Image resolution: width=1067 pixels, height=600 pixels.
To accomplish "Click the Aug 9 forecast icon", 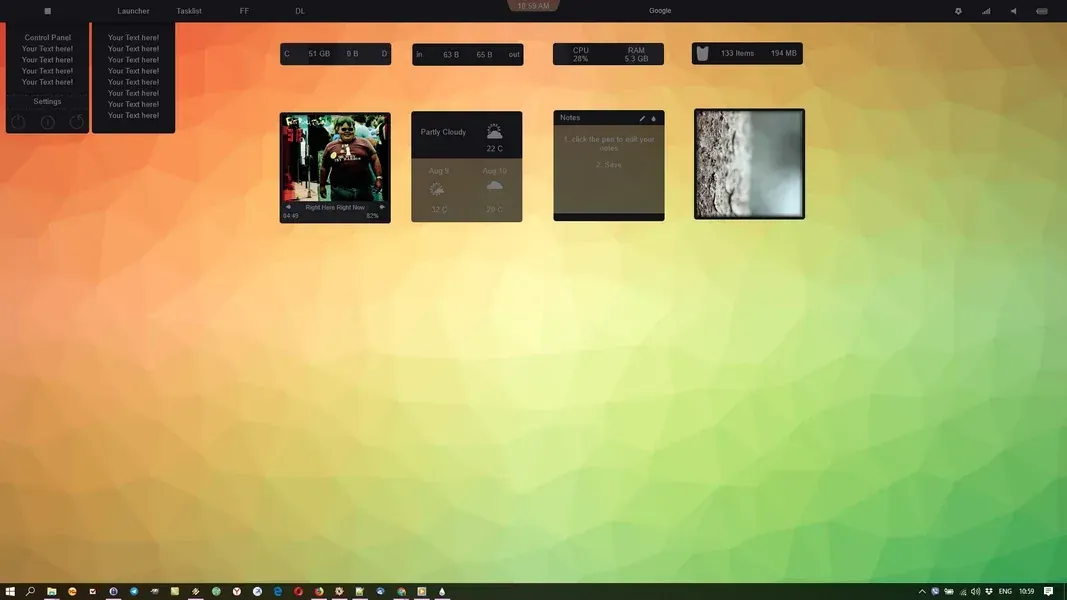I will tap(437, 189).
